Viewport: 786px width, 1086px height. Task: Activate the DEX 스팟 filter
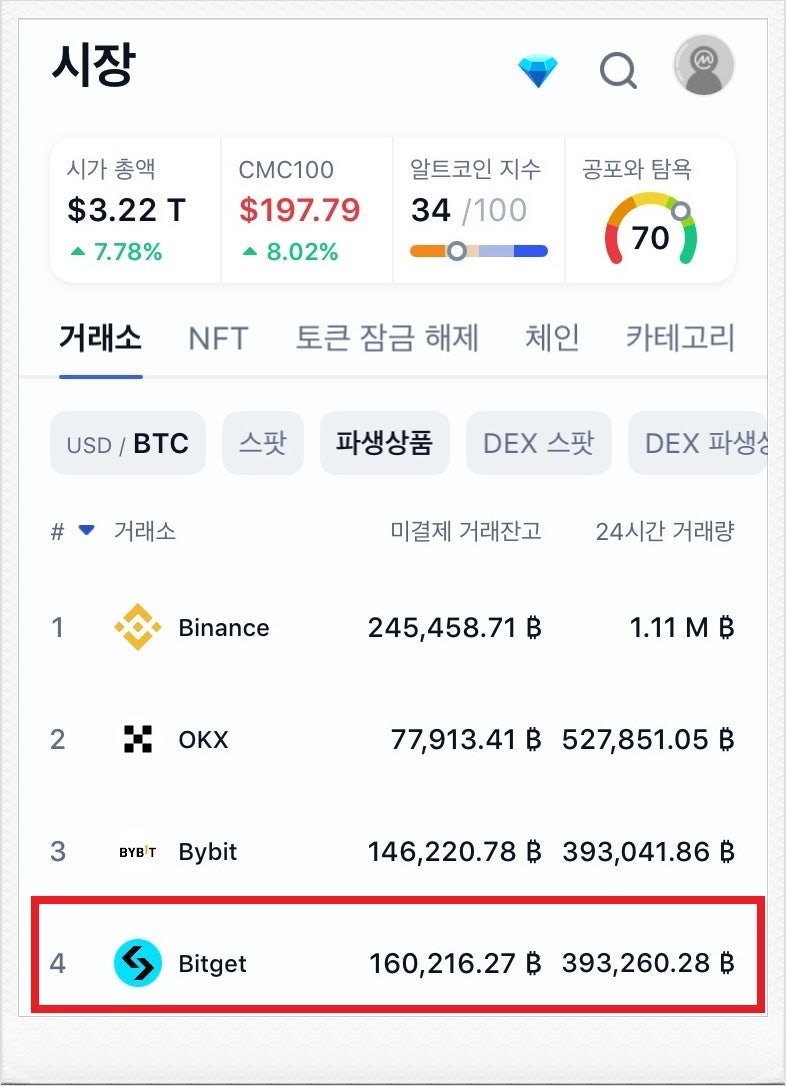click(538, 442)
